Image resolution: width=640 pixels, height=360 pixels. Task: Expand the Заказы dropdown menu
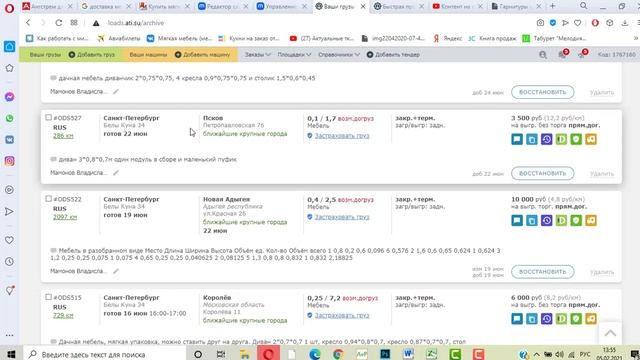click(258, 54)
